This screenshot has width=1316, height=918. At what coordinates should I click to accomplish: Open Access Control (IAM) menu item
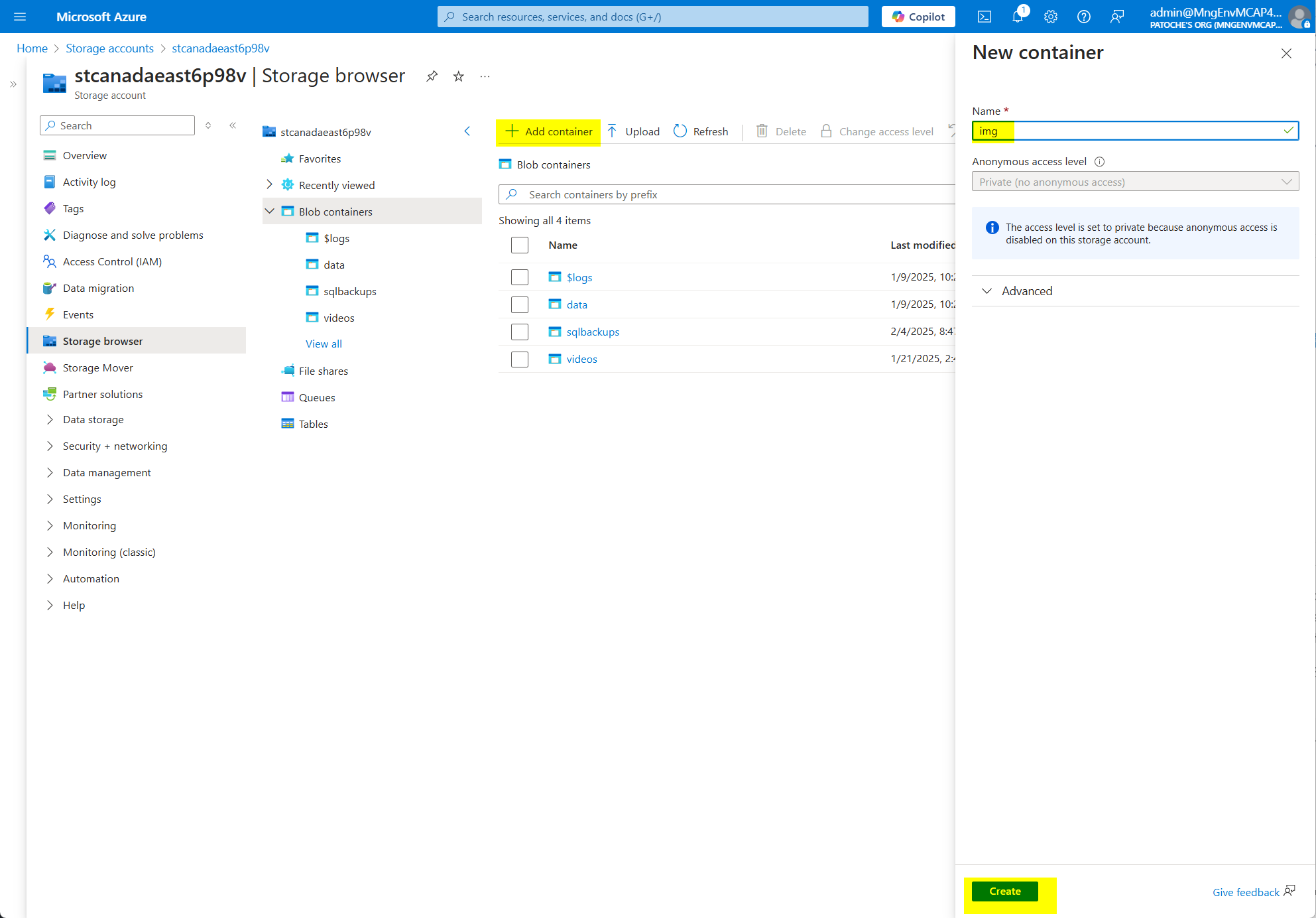[112, 261]
